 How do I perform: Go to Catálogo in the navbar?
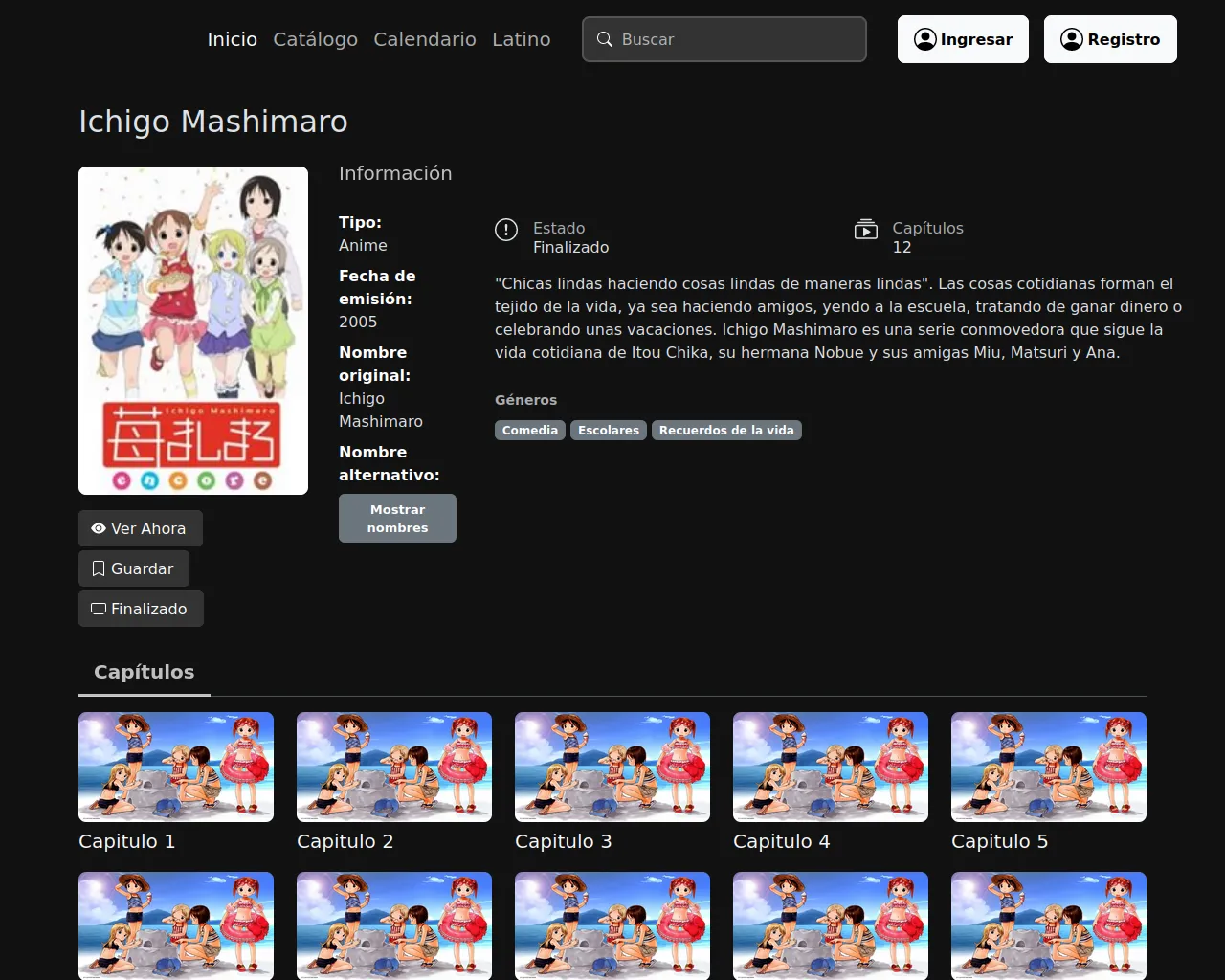click(x=315, y=39)
